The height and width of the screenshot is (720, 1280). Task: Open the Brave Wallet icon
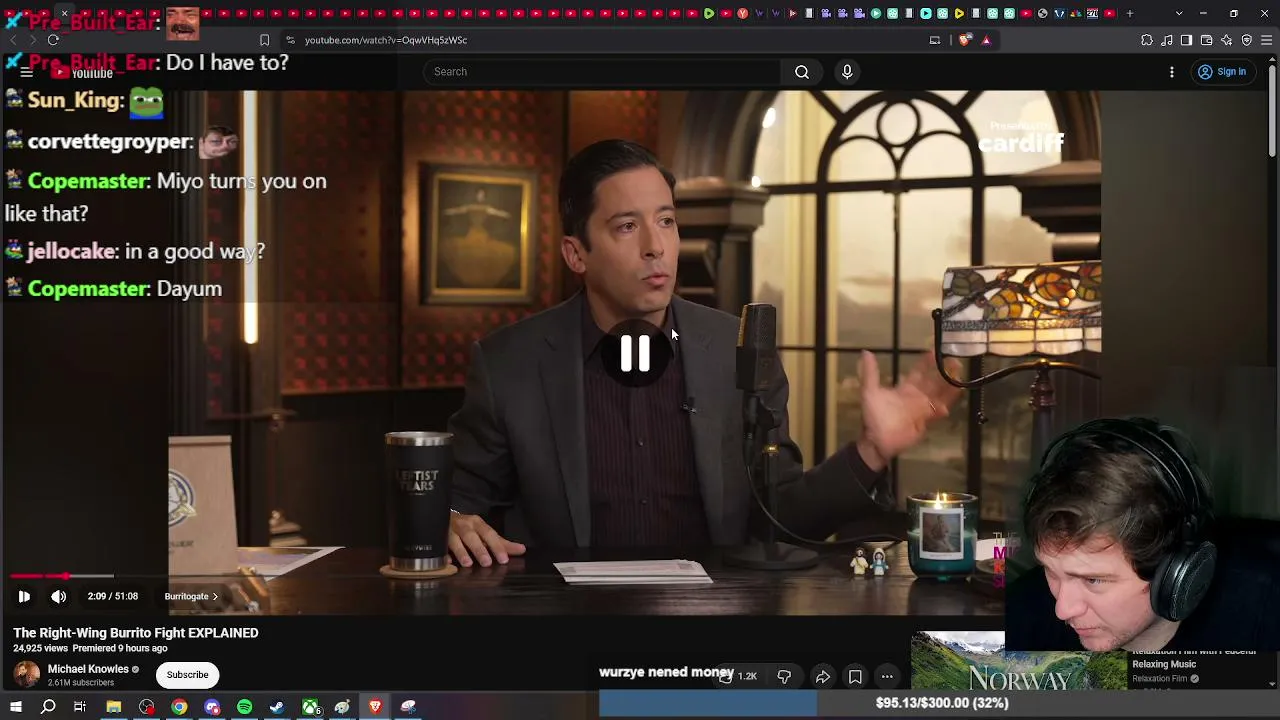(x=1206, y=40)
